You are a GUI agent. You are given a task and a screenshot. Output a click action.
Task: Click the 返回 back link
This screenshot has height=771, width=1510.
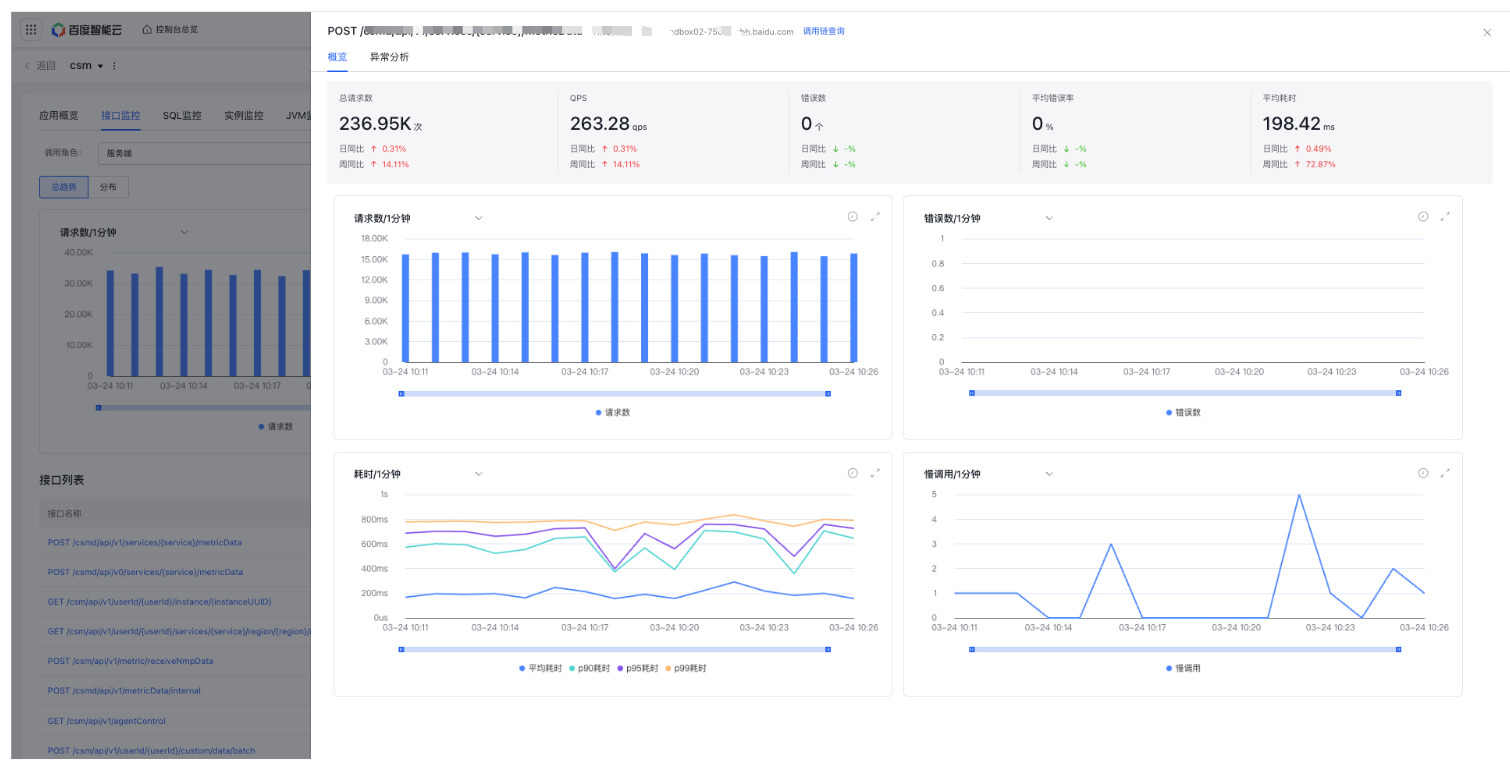pyautogui.click(x=46, y=66)
